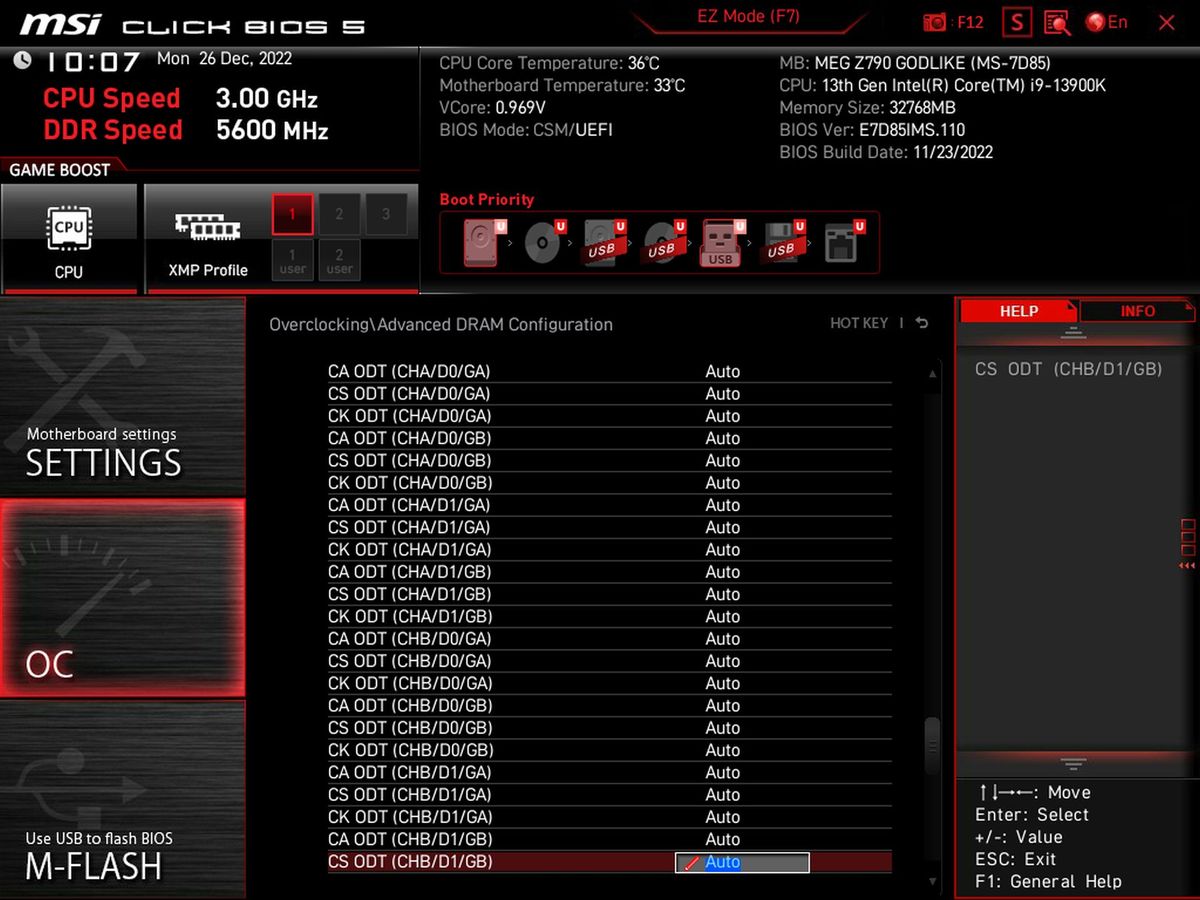Viewport: 1200px width, 900px height.
Task: Open value for CA ODT (CHA/D1/GA)
Action: click(x=723, y=505)
